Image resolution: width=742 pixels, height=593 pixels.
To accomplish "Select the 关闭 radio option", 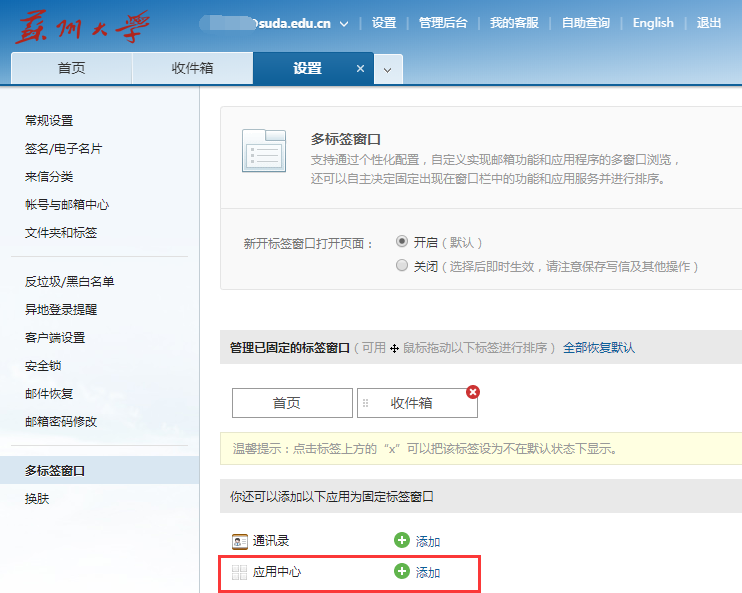I will coord(402,266).
